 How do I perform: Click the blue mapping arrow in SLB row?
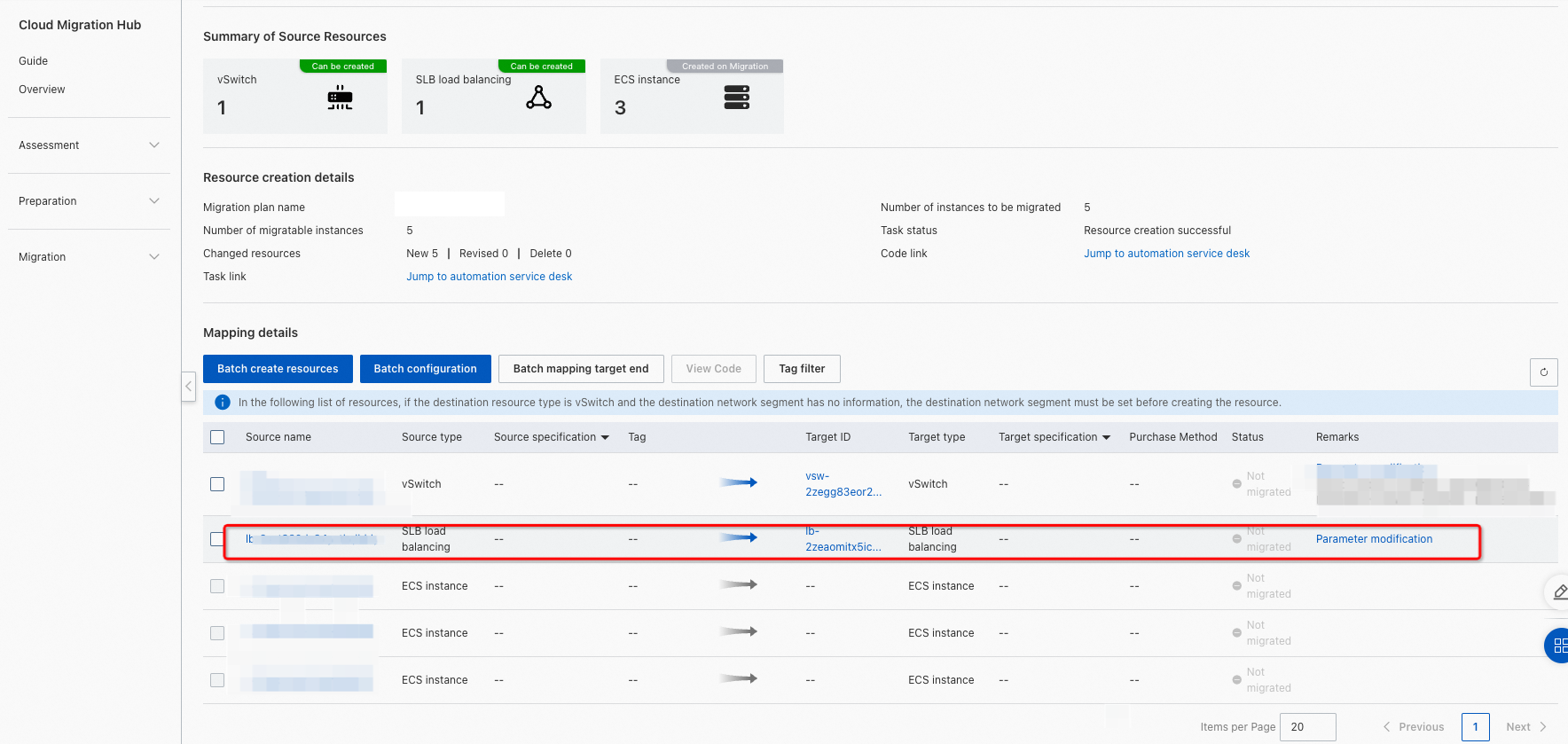(738, 537)
